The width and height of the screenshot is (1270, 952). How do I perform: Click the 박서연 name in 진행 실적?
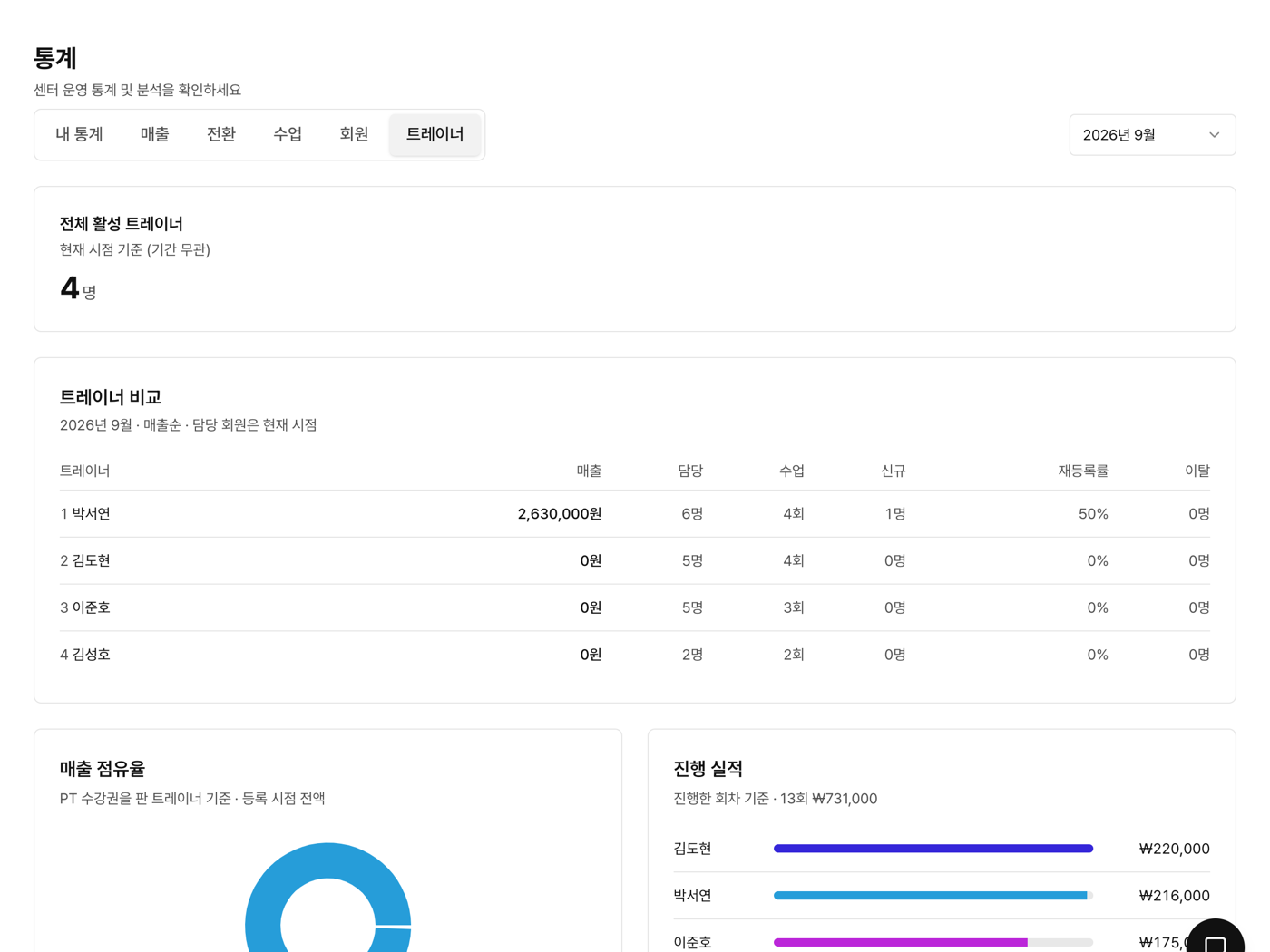point(692,897)
